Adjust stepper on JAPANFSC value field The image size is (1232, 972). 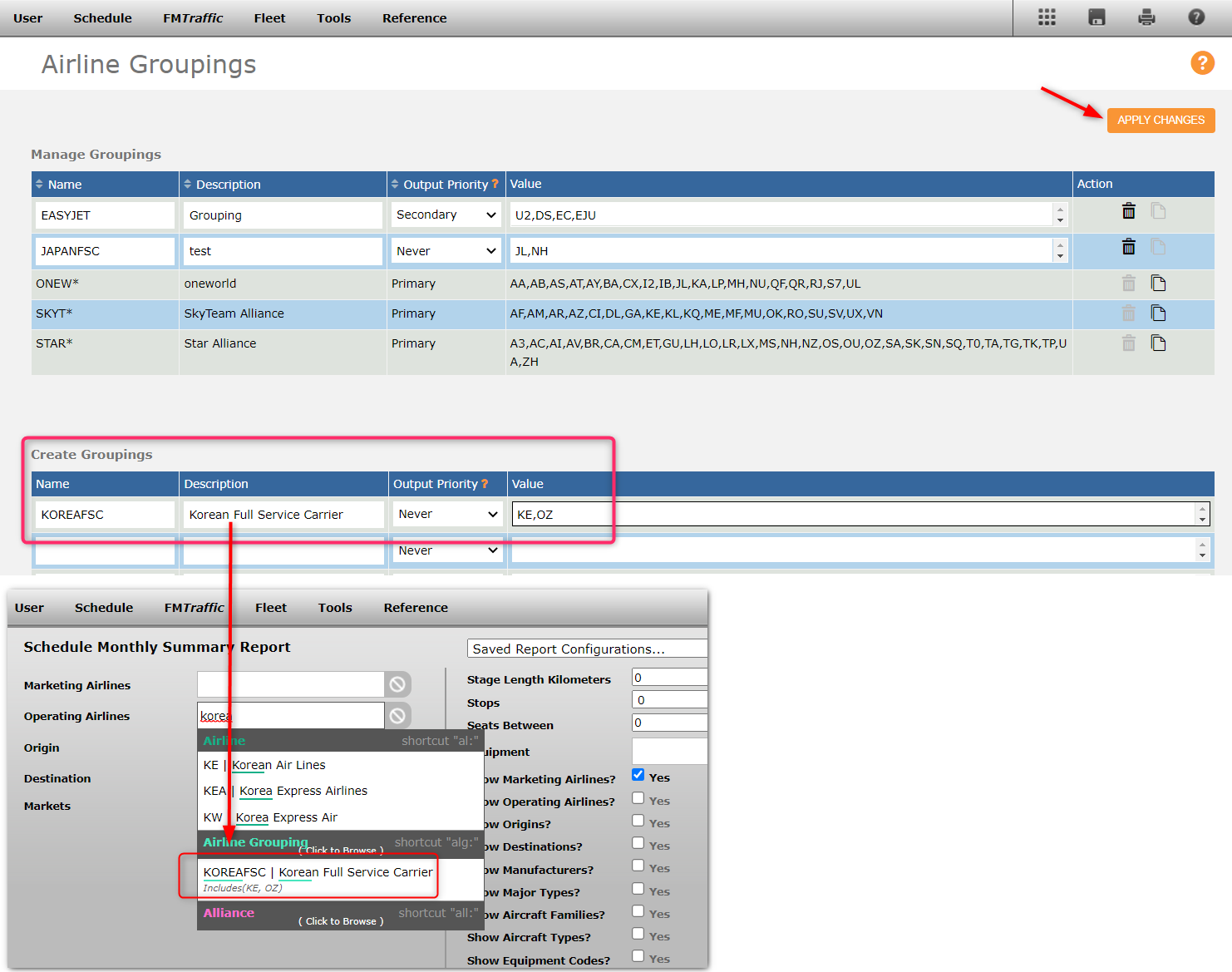(1060, 250)
